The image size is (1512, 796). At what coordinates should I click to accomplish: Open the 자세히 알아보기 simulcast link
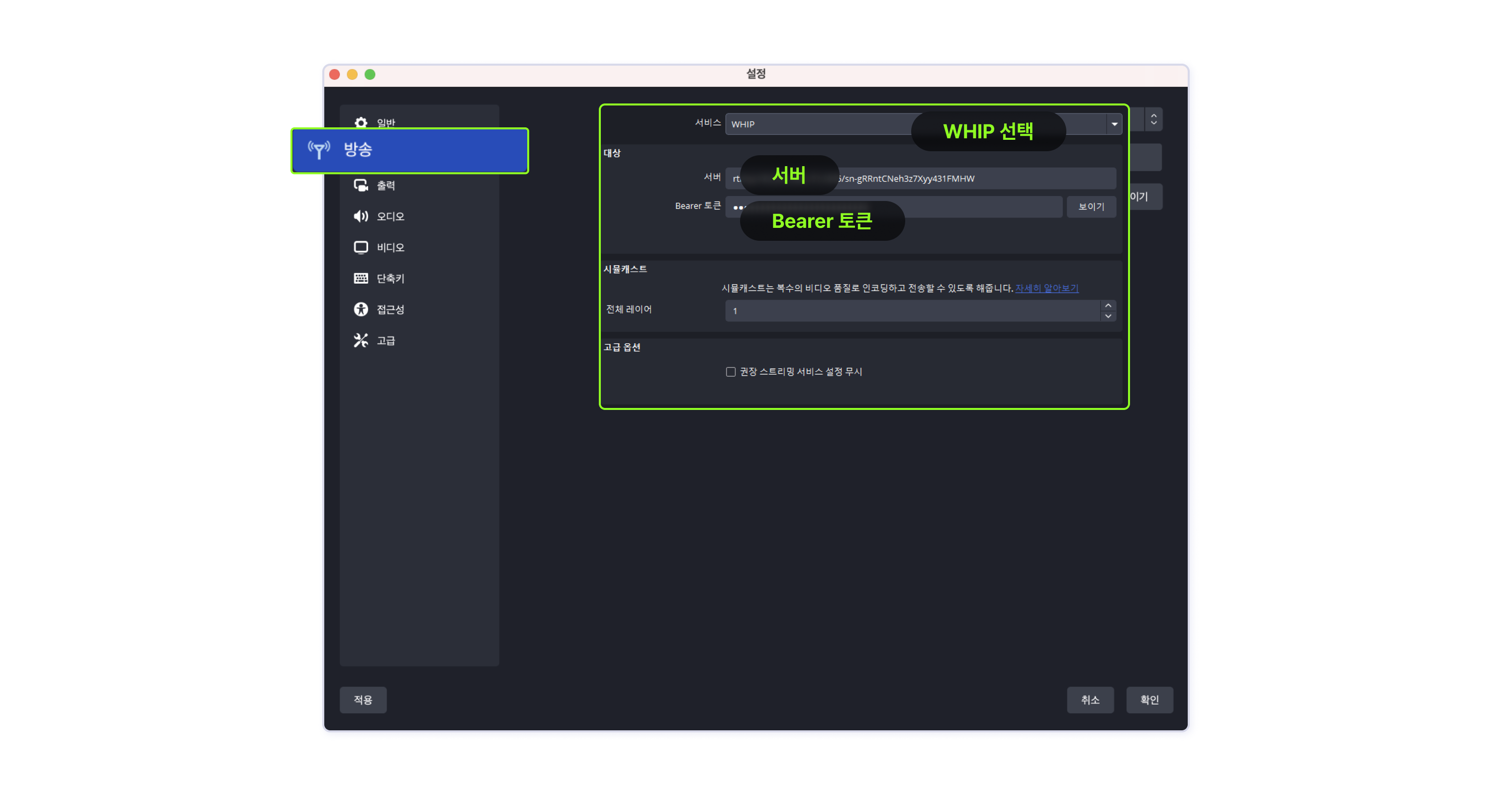coord(1046,288)
